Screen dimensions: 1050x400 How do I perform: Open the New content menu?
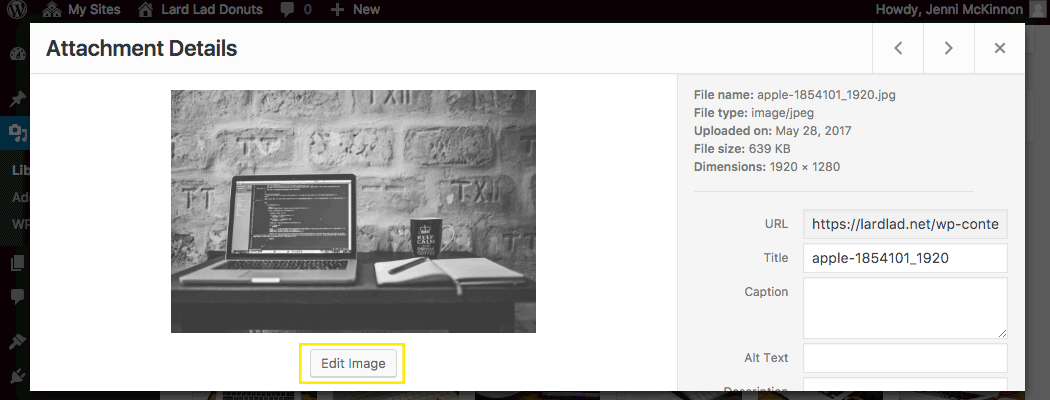[355, 9]
